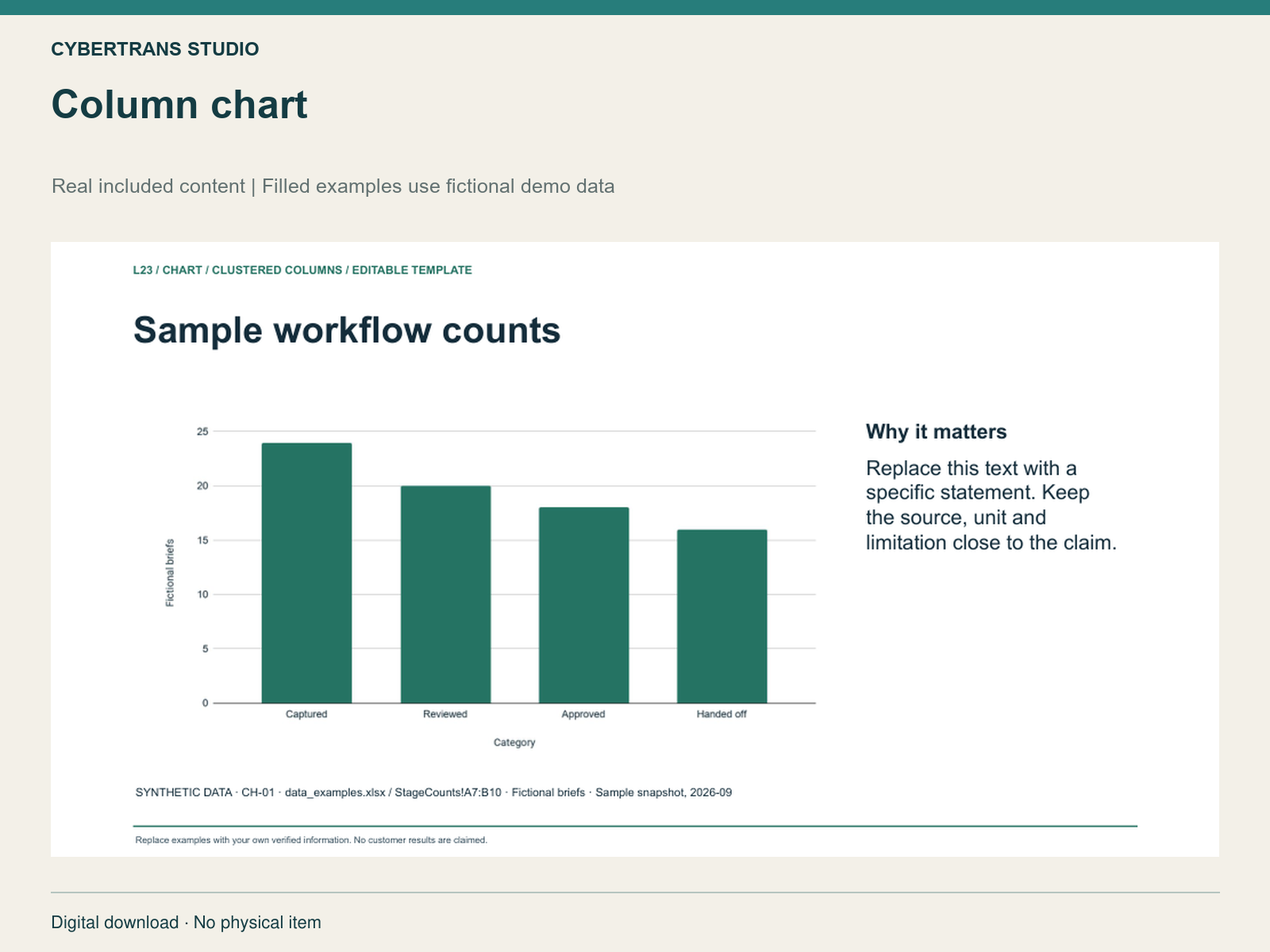Click the 10 value on the y-axis
Image resolution: width=1270 pixels, height=952 pixels.
(x=202, y=594)
